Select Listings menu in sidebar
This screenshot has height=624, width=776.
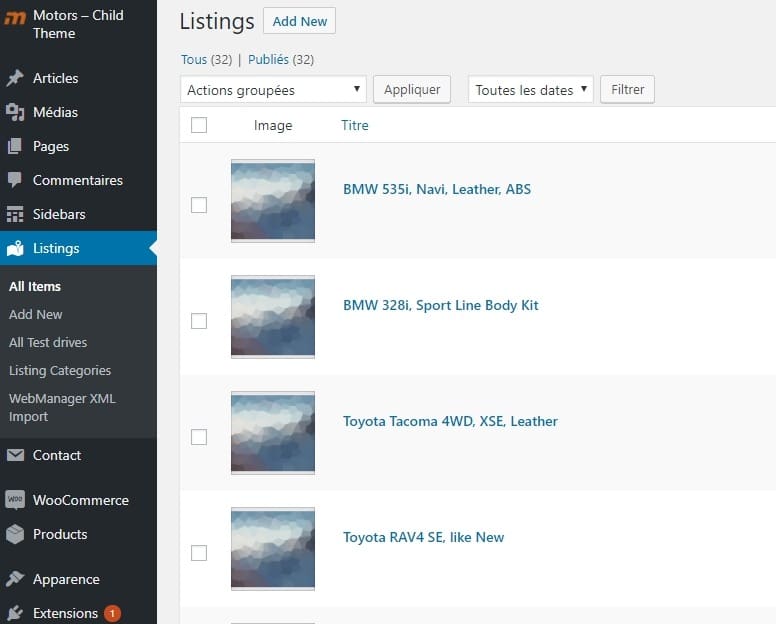click(x=78, y=248)
